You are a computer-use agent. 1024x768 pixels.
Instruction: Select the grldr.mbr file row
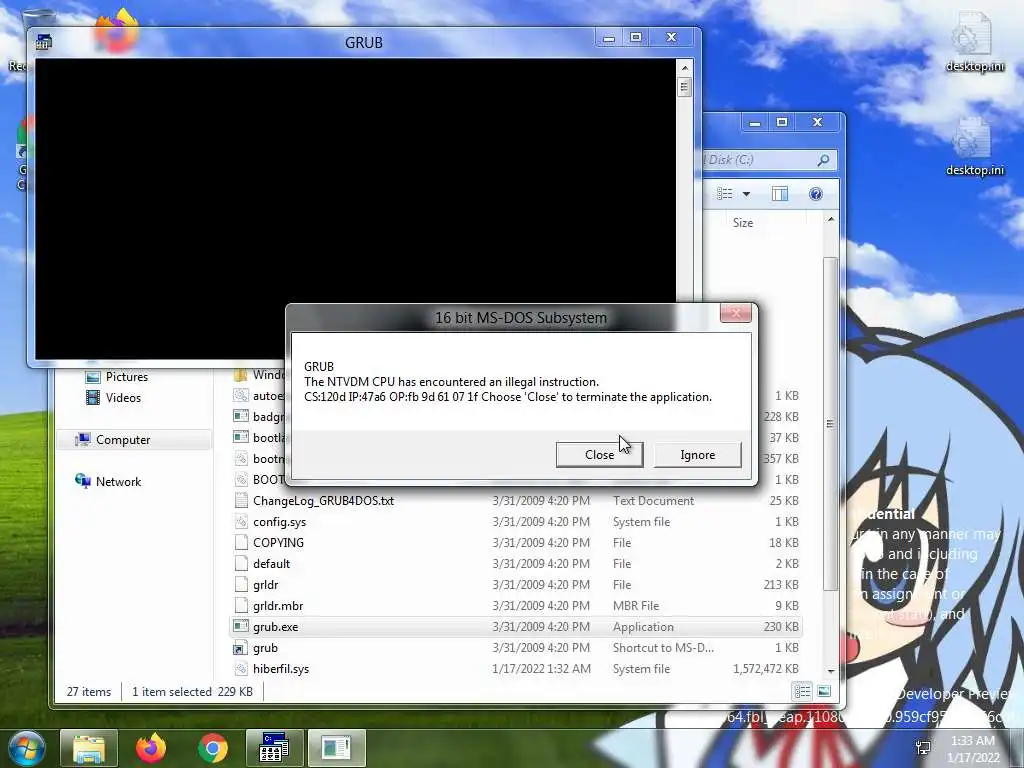(516, 605)
